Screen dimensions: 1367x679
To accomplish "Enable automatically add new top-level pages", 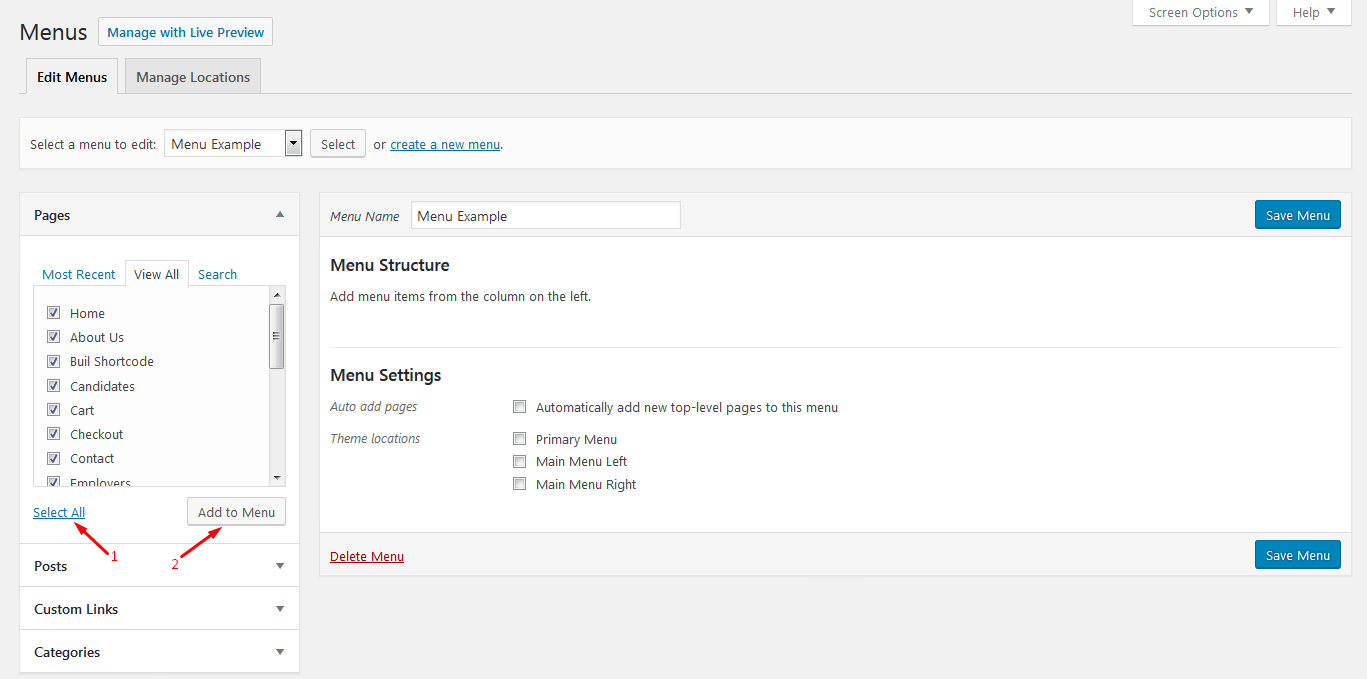I will [520, 407].
